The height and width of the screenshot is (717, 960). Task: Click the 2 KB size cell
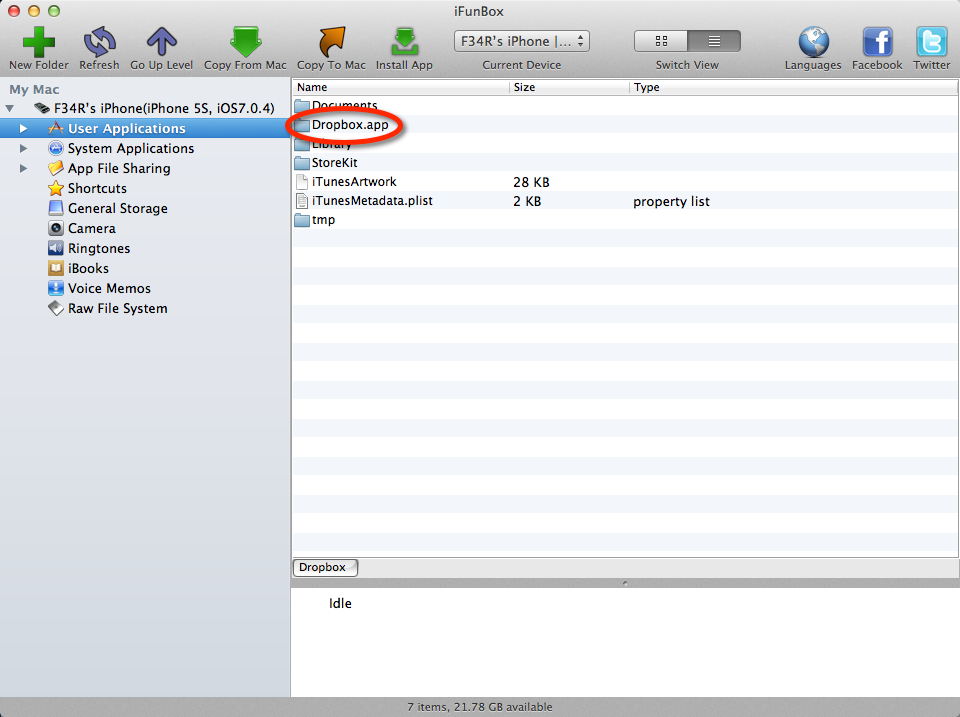point(527,201)
